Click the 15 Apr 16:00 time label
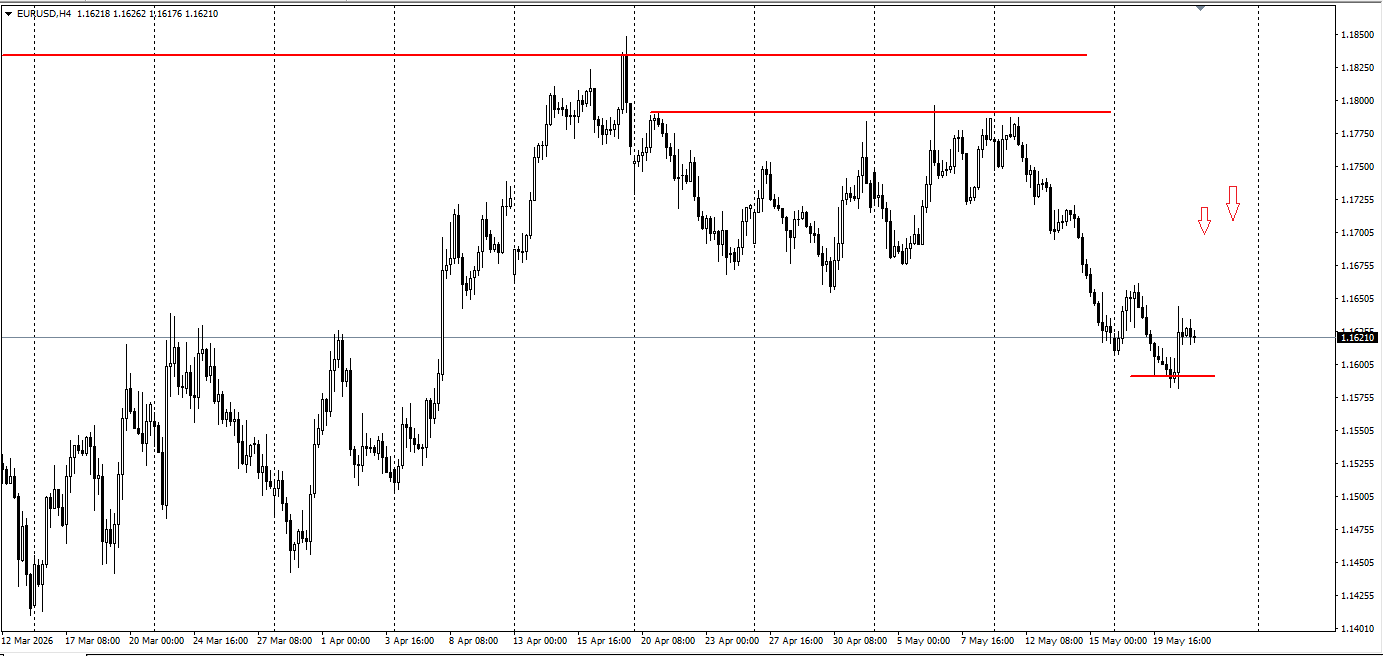Viewport: 1384px width, 656px height. (604, 640)
